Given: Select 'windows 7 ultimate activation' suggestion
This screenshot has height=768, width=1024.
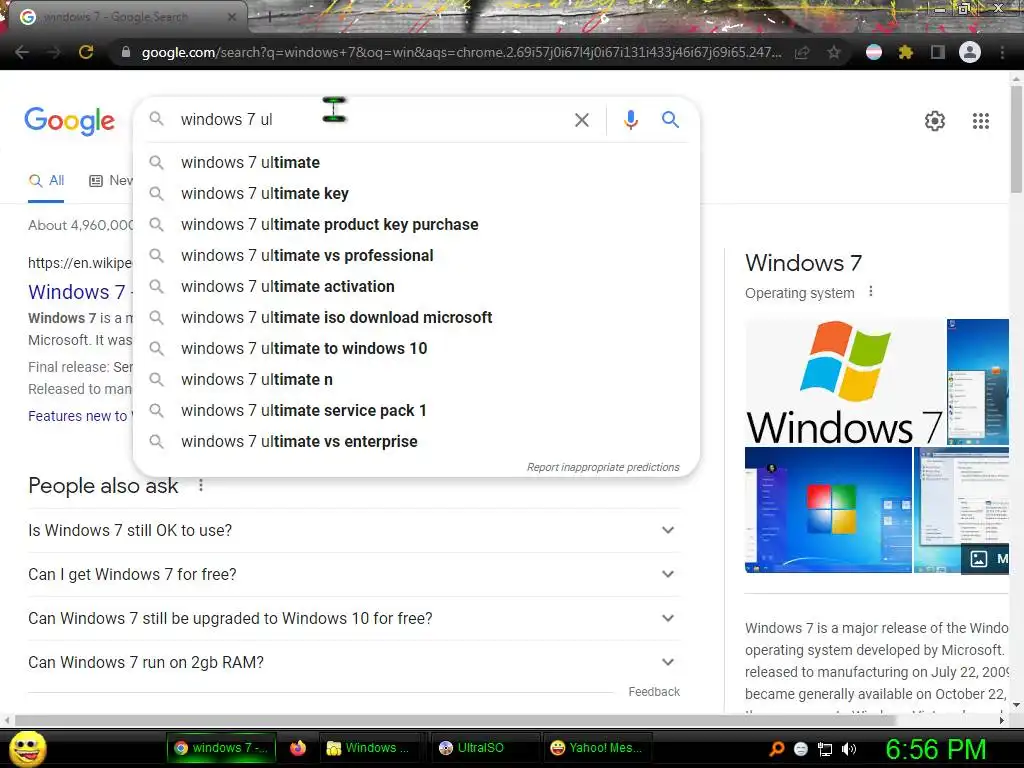Looking at the screenshot, I should coord(416,287).
